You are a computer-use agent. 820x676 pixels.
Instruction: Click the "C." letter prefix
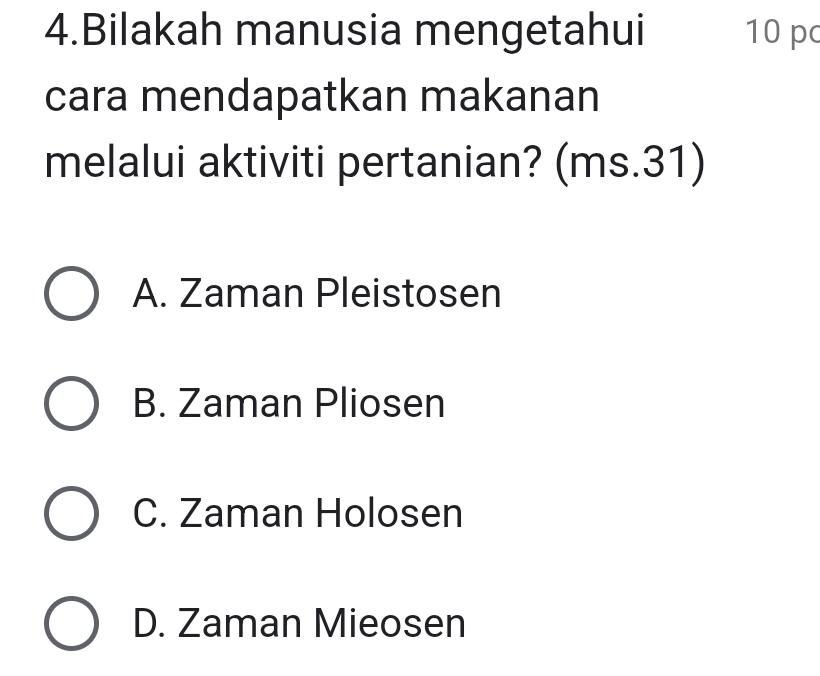click(x=150, y=514)
